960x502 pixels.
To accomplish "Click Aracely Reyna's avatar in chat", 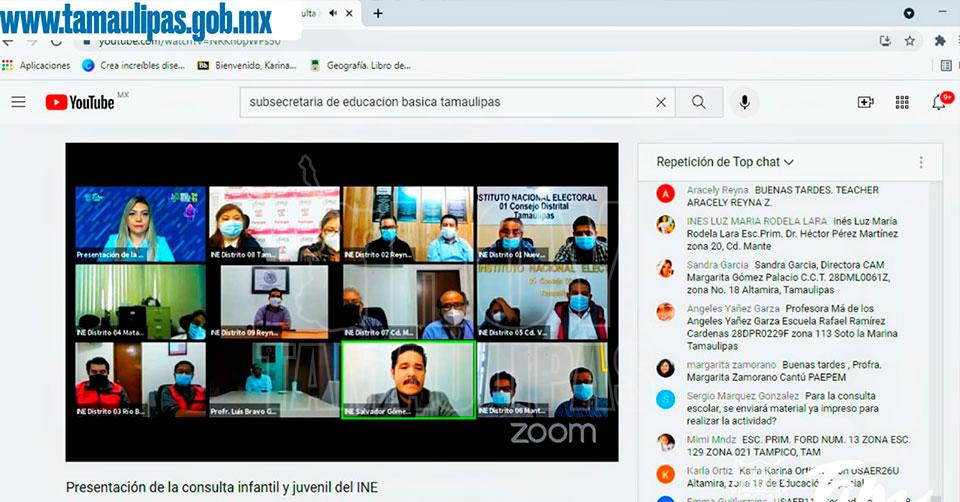I will point(665,194).
